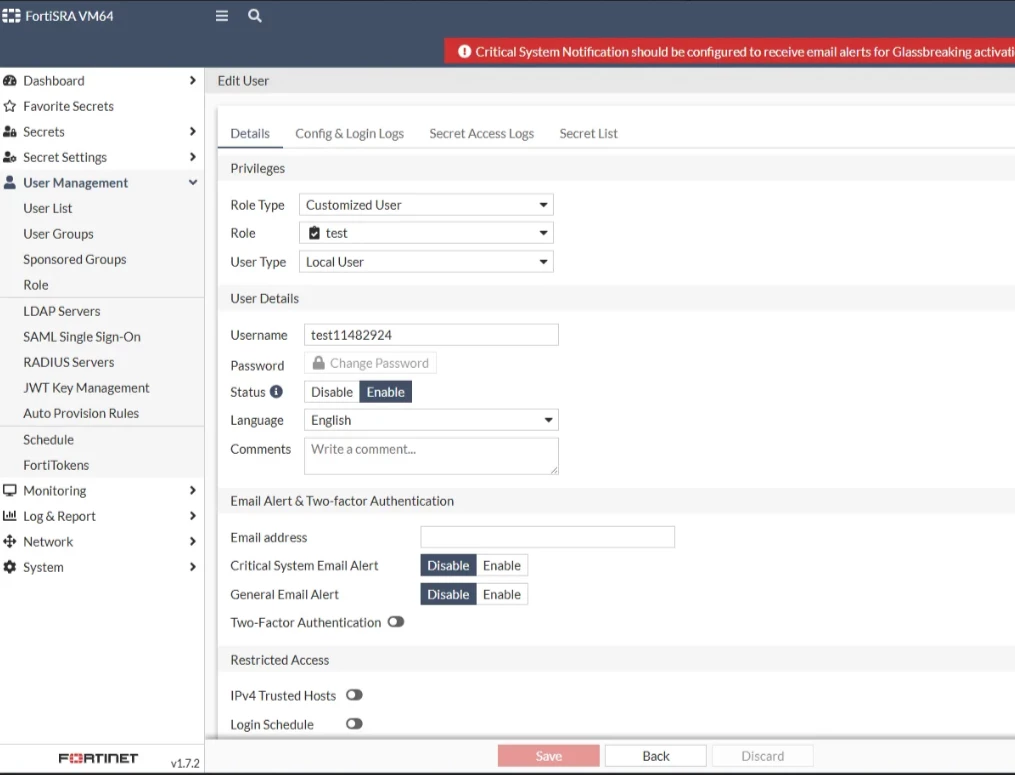Switch to the Details tab

tap(250, 133)
